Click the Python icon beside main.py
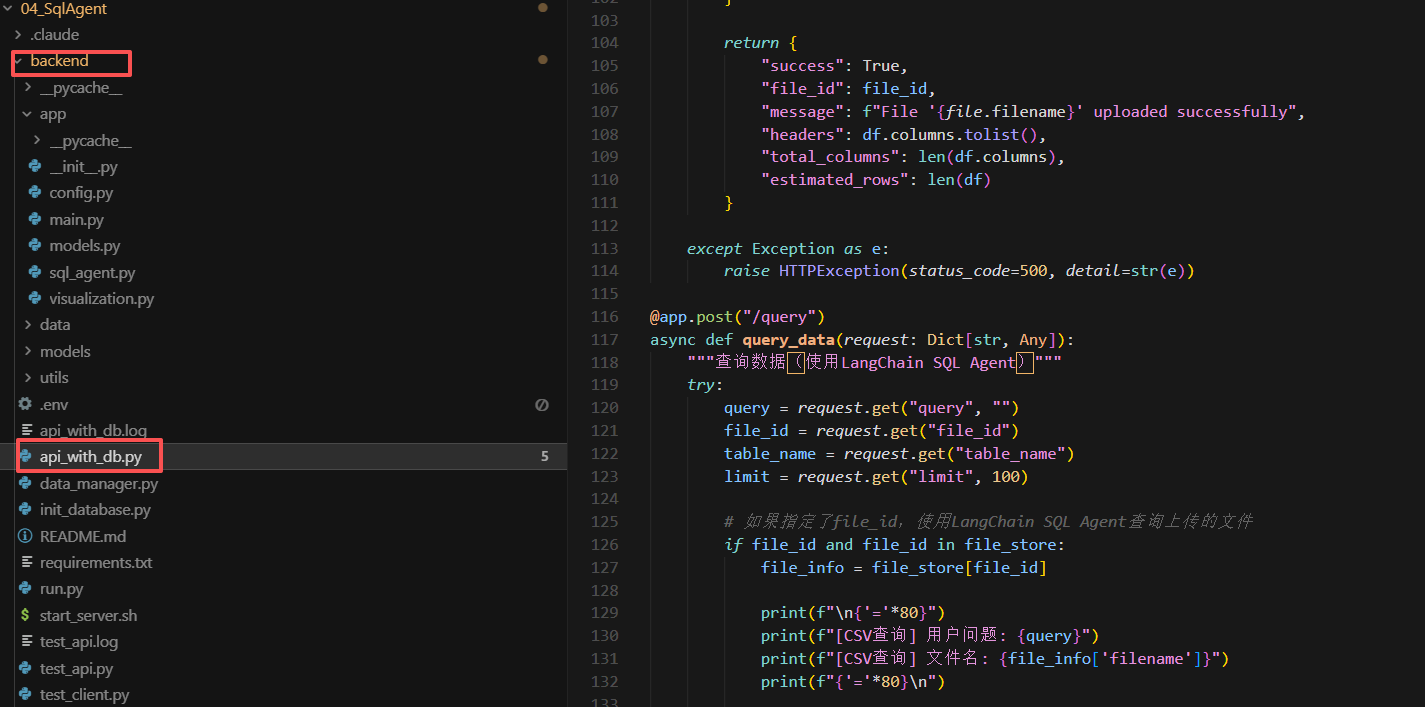The height and width of the screenshot is (707, 1425). click(x=35, y=220)
